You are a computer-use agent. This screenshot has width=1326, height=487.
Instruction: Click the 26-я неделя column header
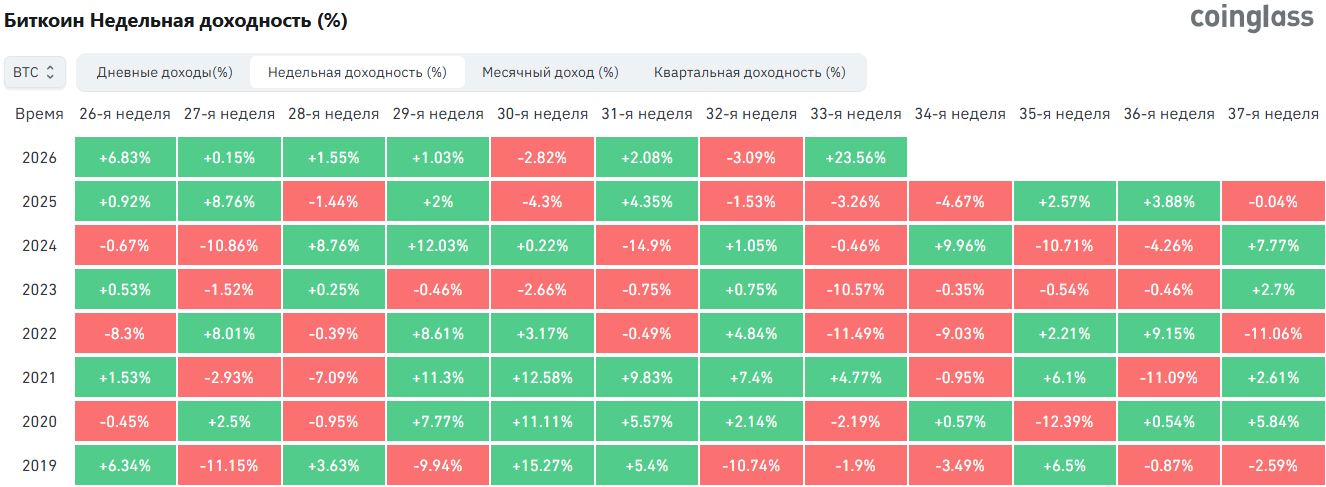coord(125,114)
